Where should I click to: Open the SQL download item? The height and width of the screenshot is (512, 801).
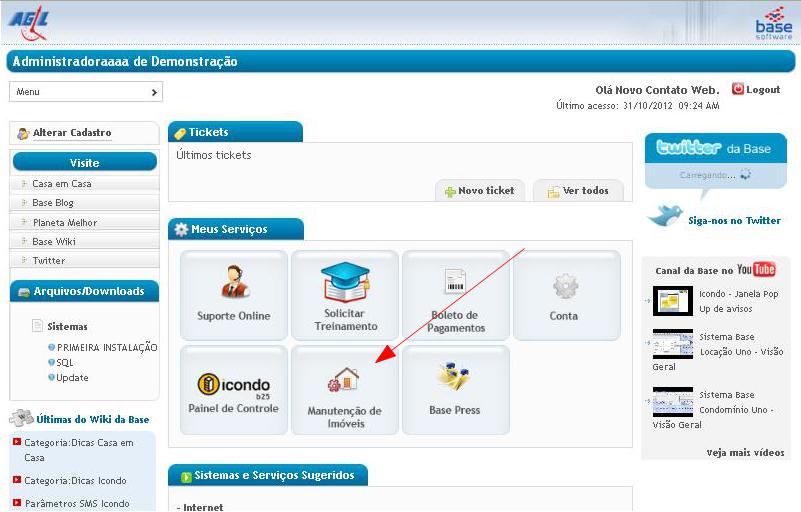64,362
